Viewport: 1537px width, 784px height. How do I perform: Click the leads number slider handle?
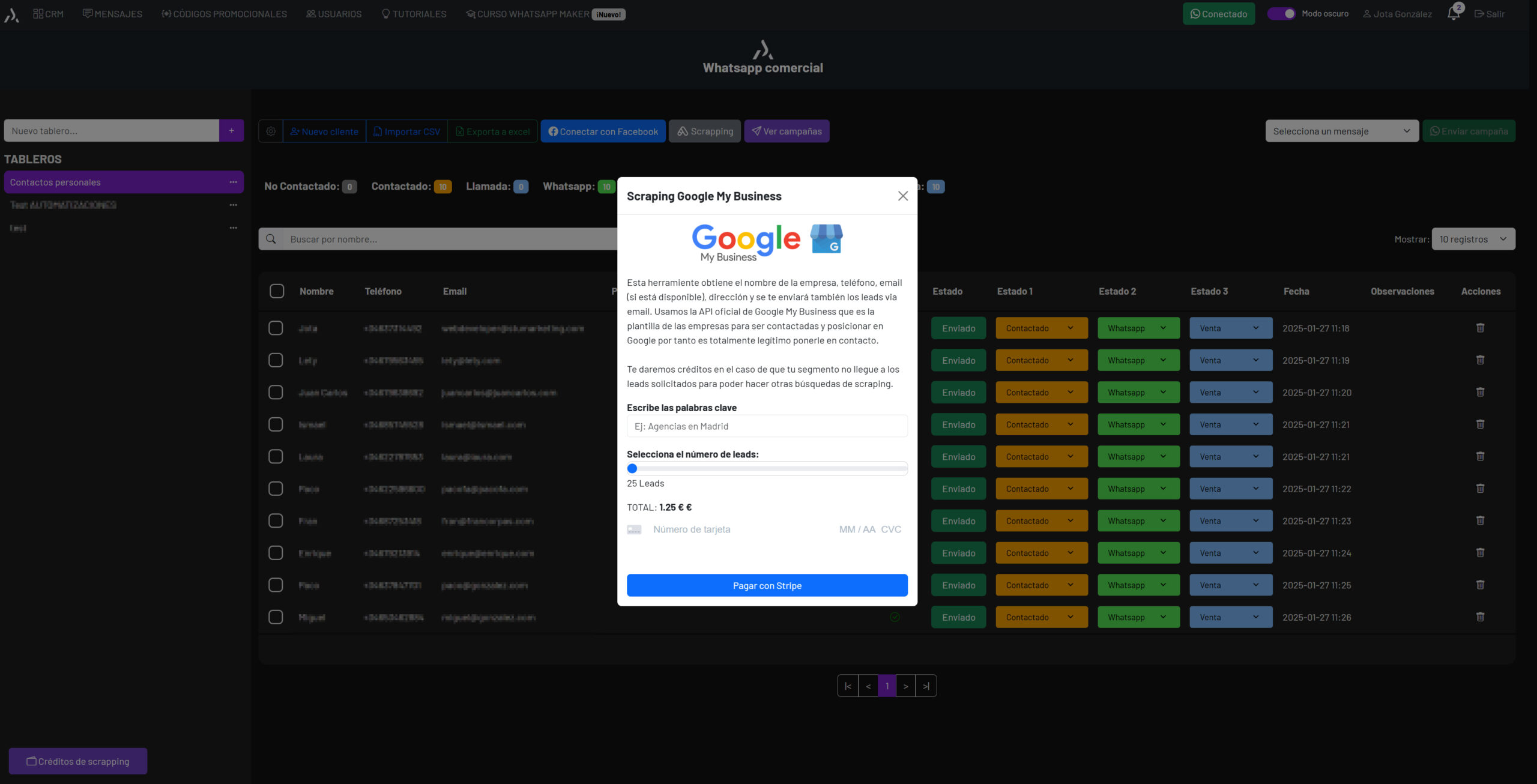click(632, 469)
